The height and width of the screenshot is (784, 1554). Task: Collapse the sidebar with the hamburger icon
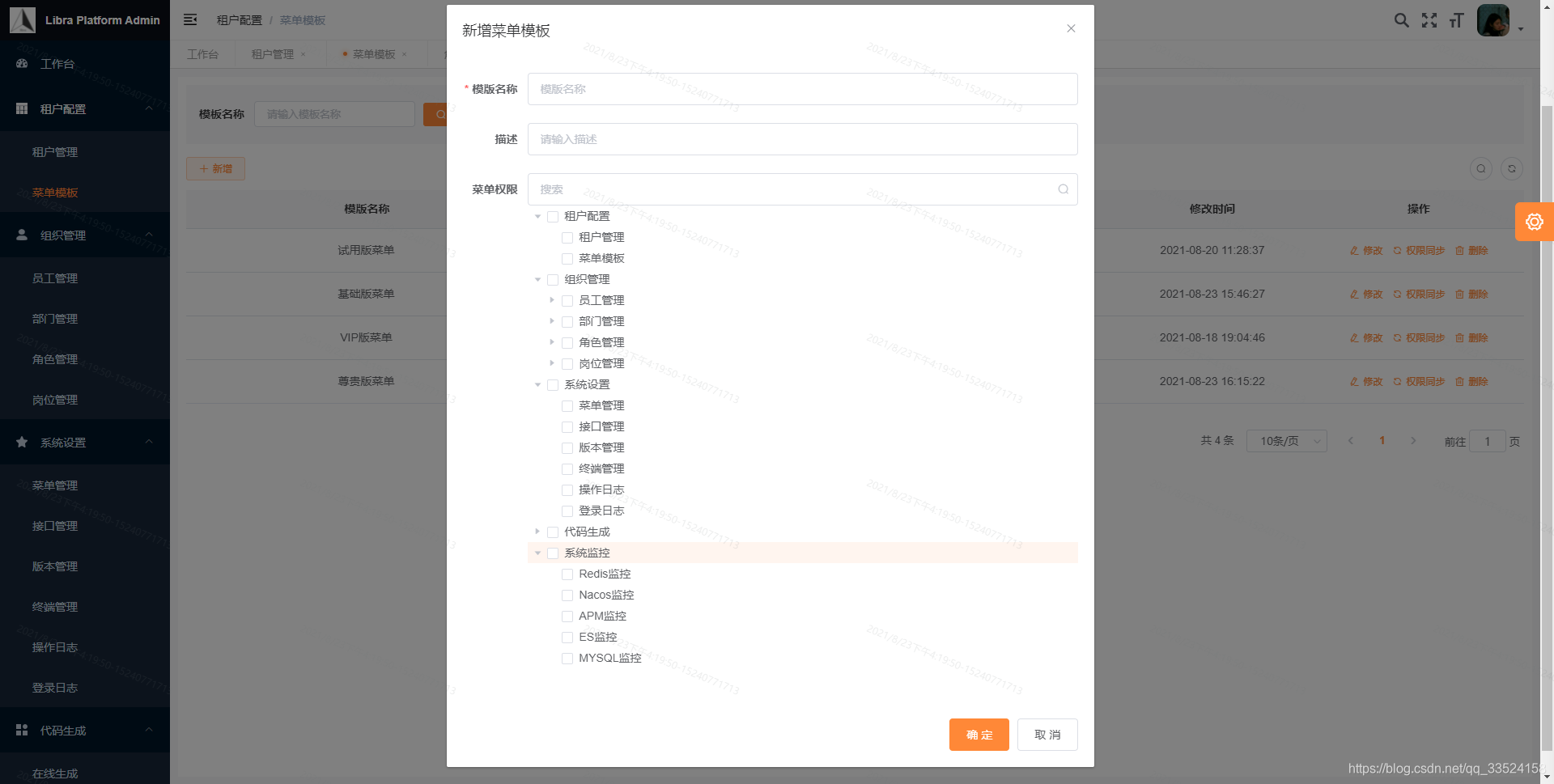tap(190, 19)
